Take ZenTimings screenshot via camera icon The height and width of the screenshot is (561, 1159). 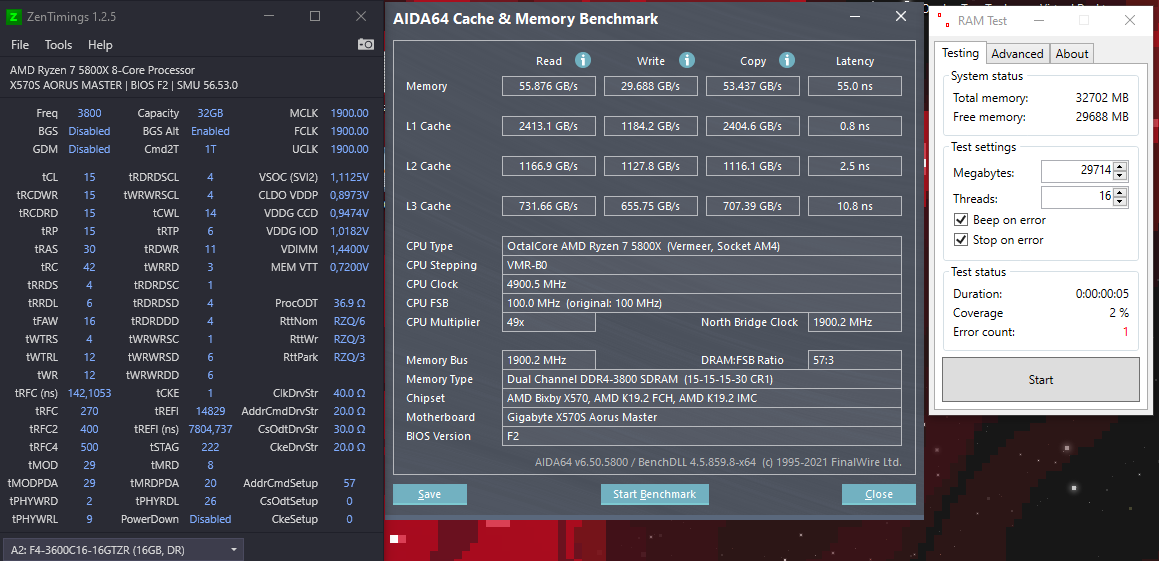pyautogui.click(x=365, y=44)
